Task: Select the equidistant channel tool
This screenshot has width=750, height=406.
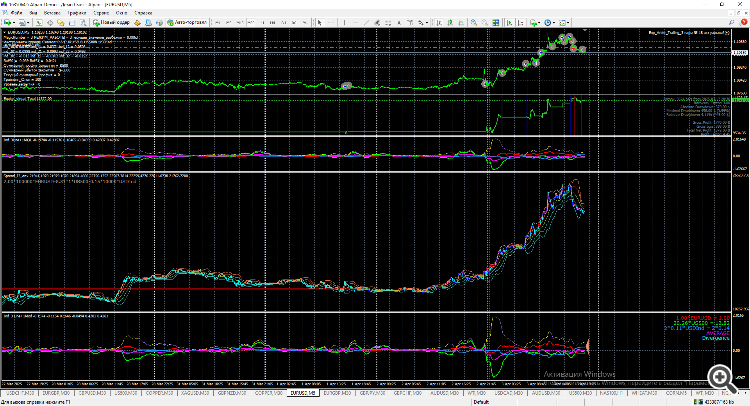Action: pos(377,22)
